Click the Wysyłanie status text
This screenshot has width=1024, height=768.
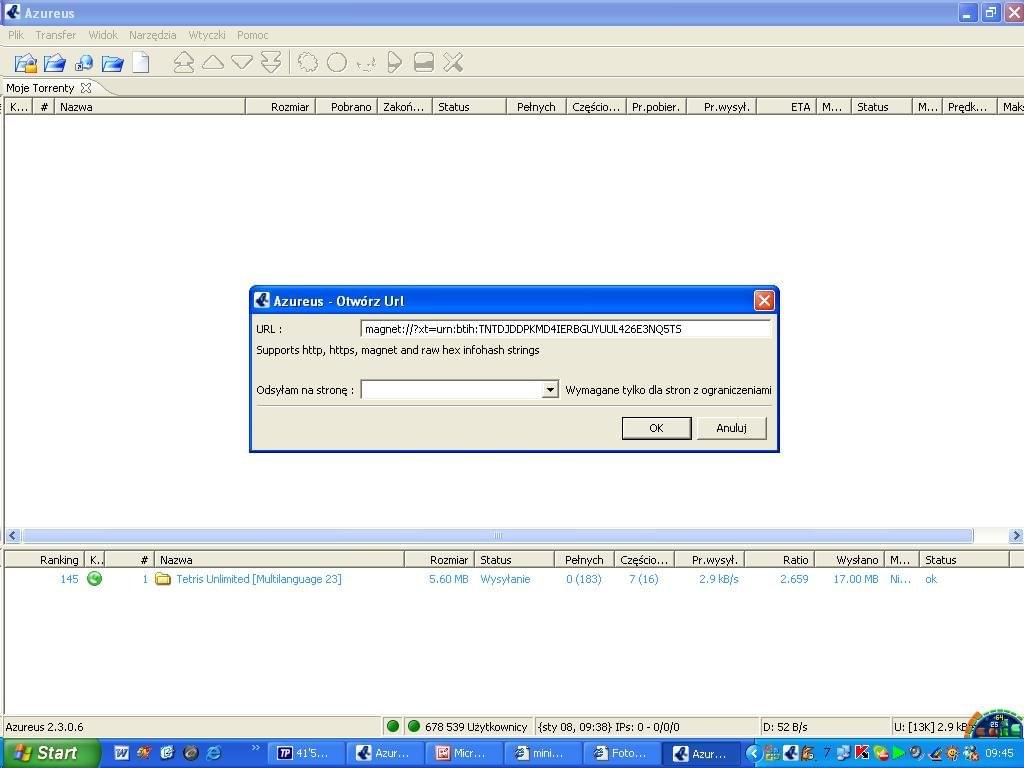click(505, 579)
